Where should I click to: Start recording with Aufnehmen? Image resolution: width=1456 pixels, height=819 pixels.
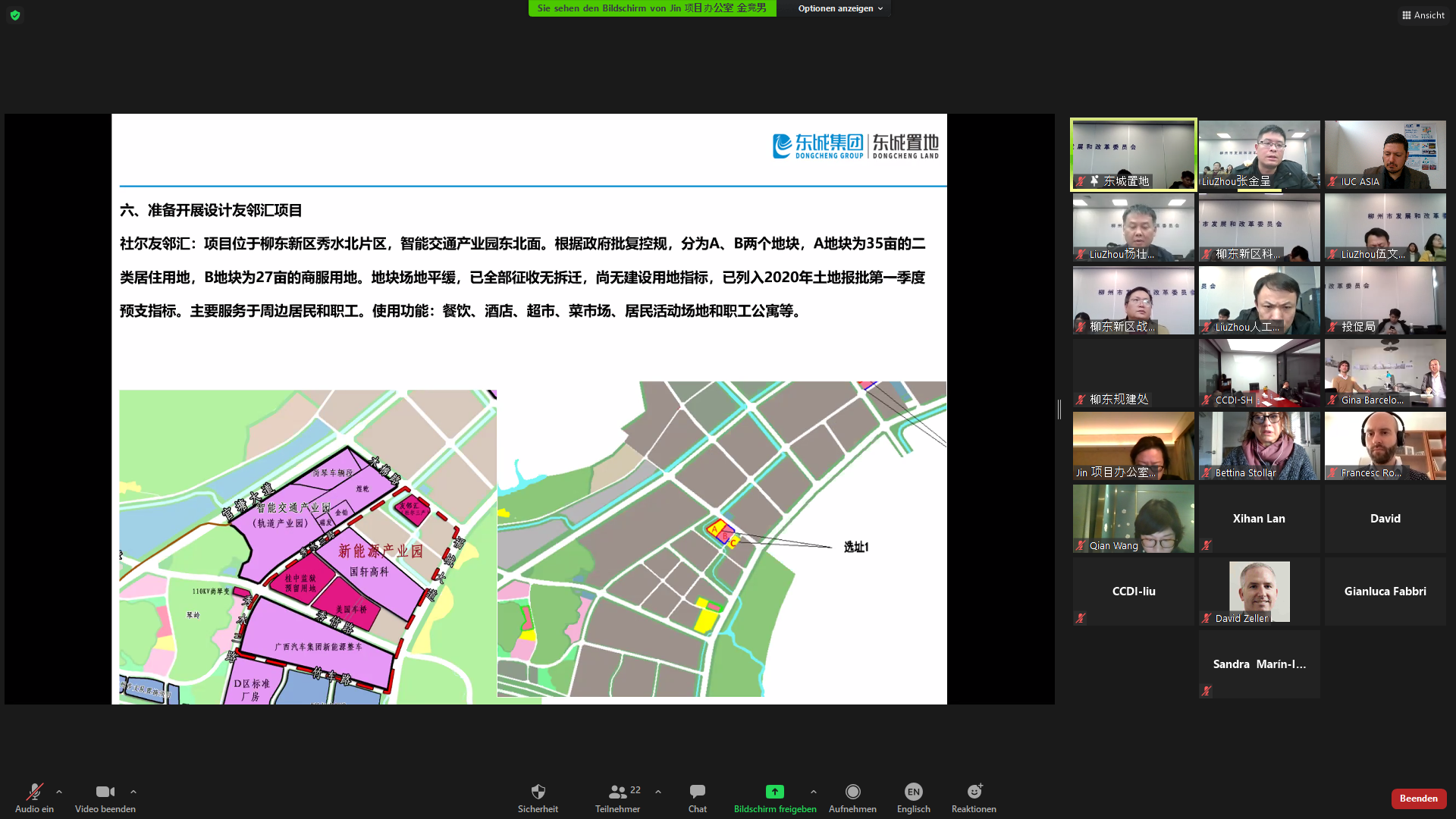pyautogui.click(x=852, y=792)
